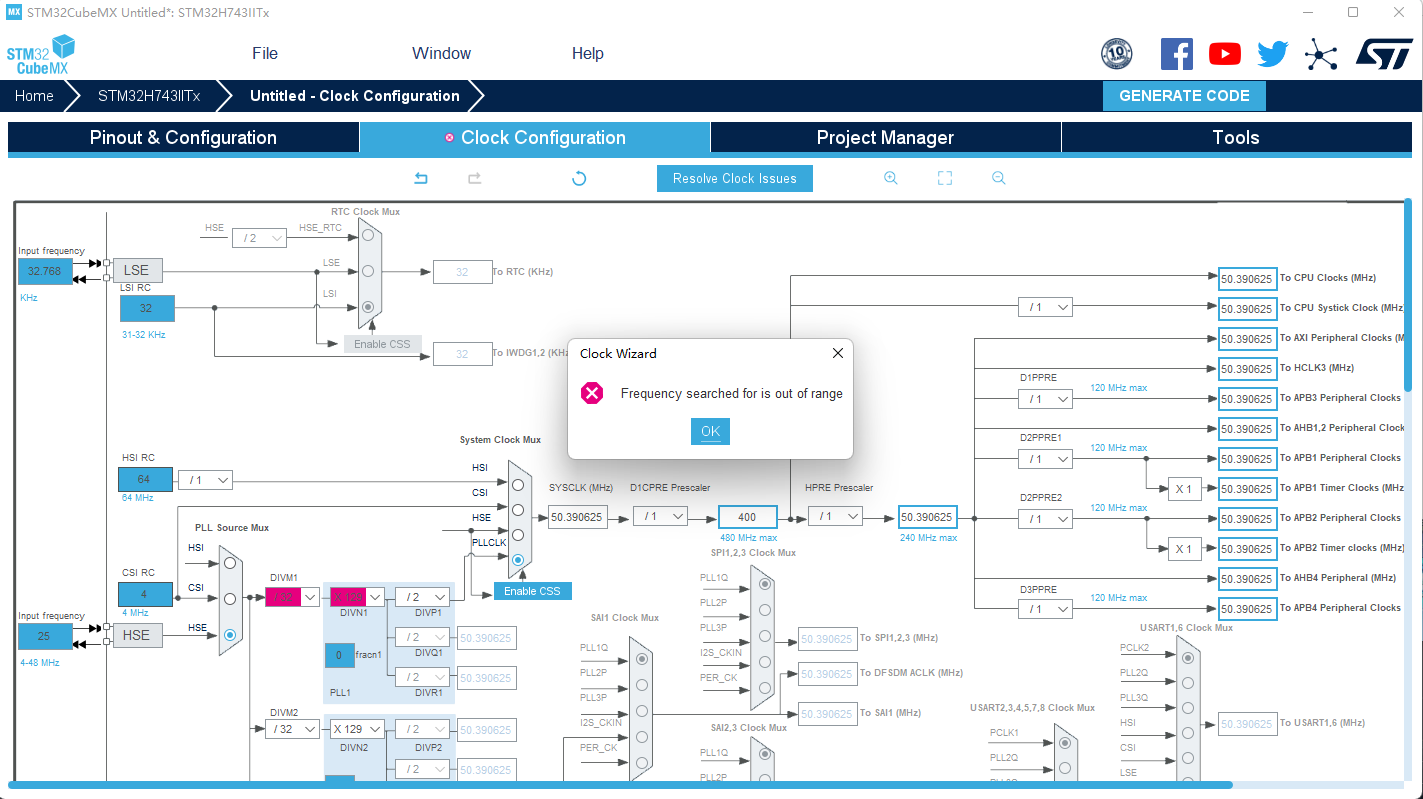Click the LSE oscillator block
The image size is (1423, 799).
[137, 270]
